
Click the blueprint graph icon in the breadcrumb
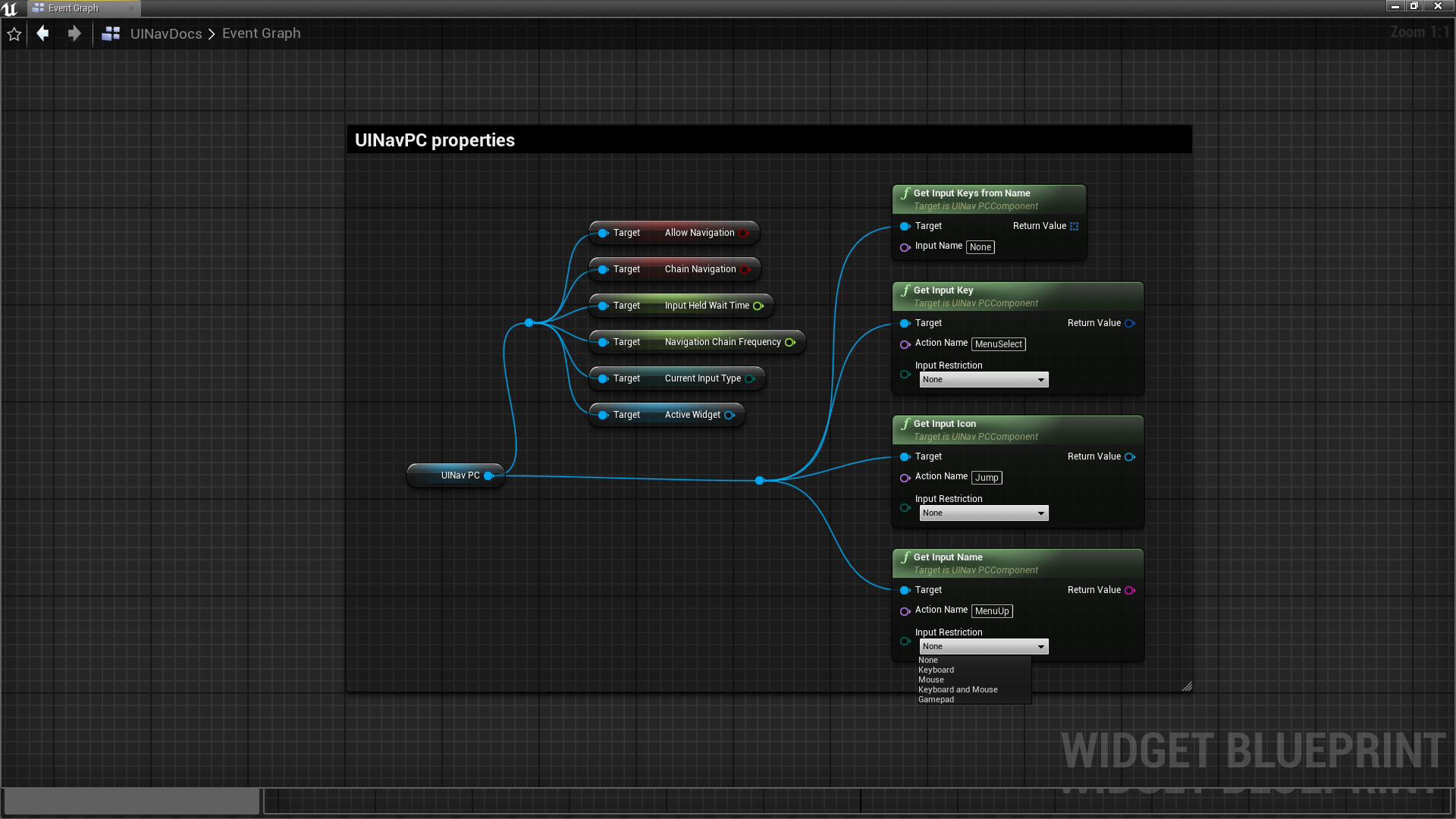pyautogui.click(x=111, y=33)
